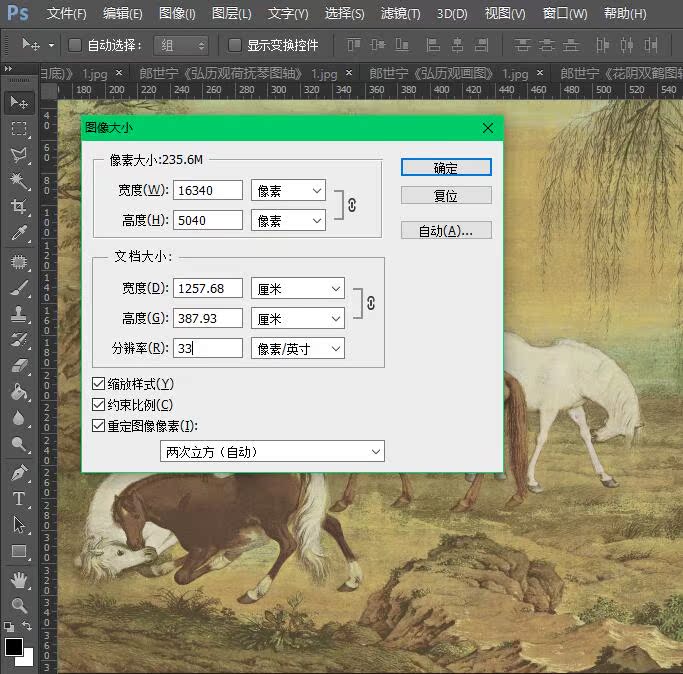Select the Move tool in the toolbox
Image resolution: width=683 pixels, height=674 pixels.
19,103
